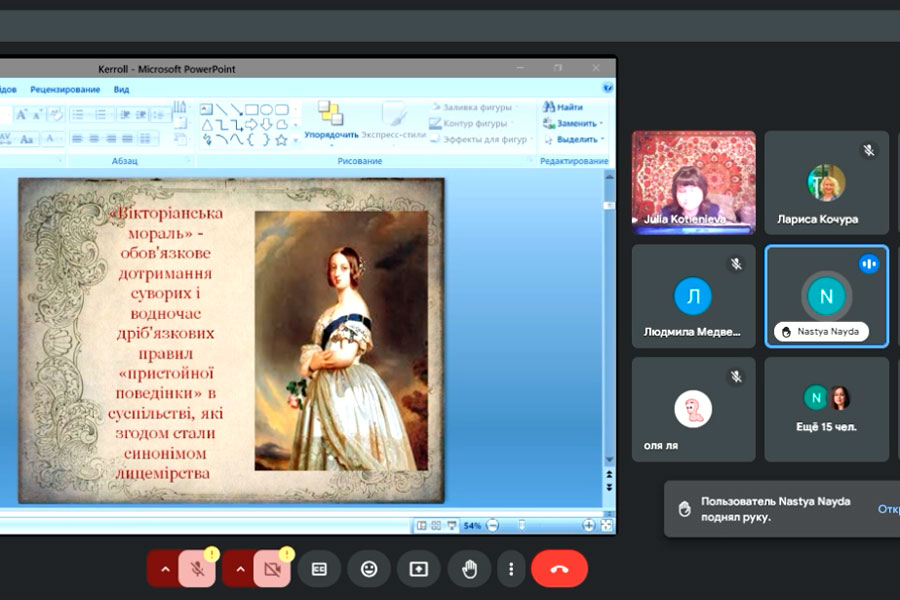Select Julia Kotienieva's video tile
The height and width of the screenshot is (600, 900).
(x=693, y=182)
